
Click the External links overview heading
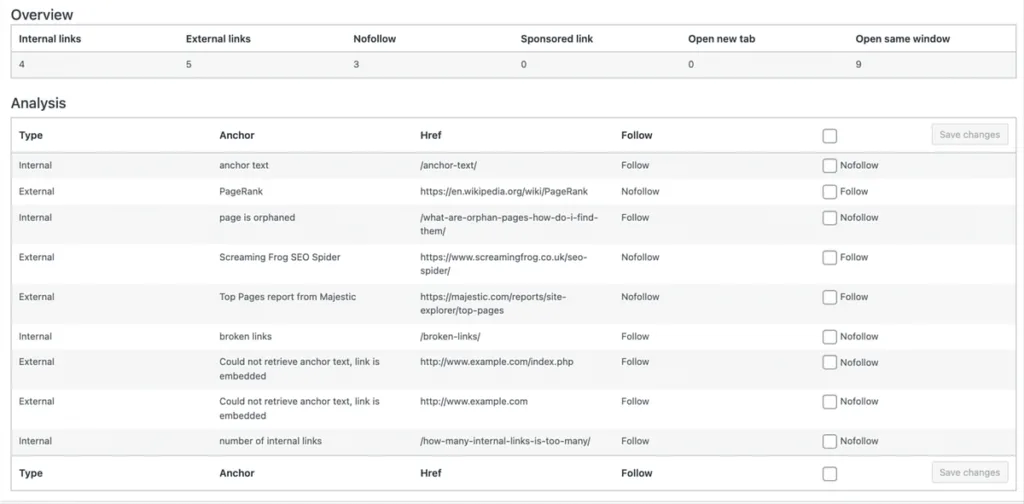(218, 39)
